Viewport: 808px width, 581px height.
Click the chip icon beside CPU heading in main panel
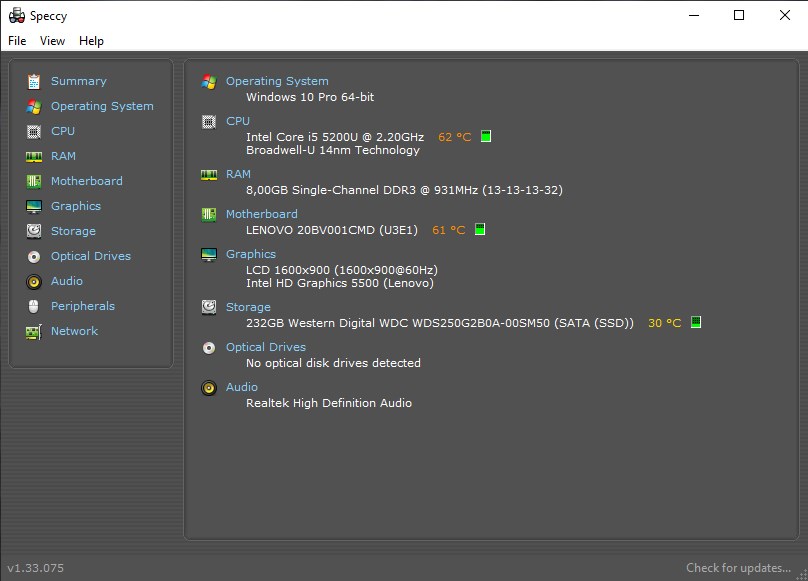[209, 122]
